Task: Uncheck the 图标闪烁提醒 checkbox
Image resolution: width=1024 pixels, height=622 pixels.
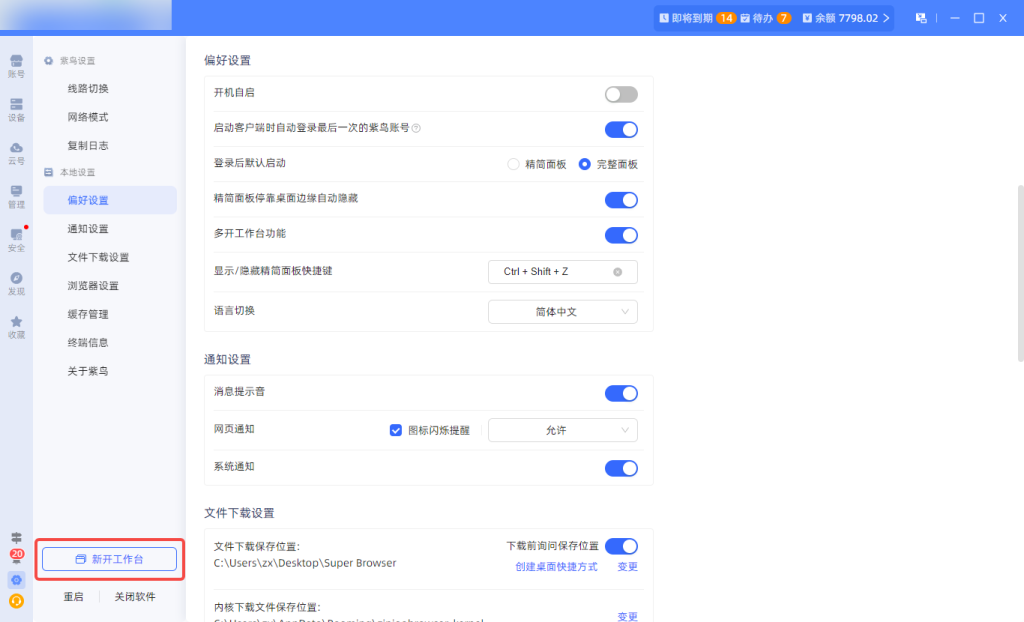Action: pyautogui.click(x=396, y=430)
